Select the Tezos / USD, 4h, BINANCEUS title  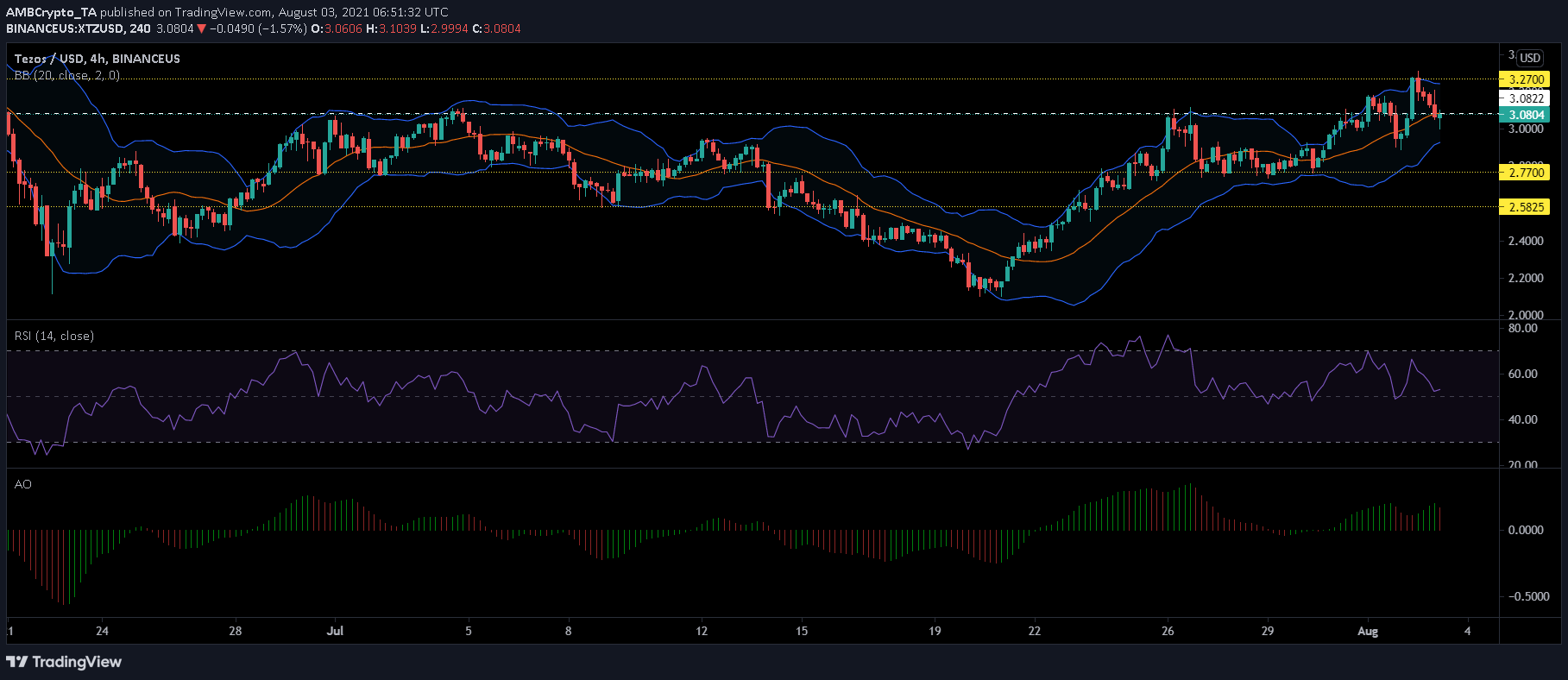click(98, 59)
